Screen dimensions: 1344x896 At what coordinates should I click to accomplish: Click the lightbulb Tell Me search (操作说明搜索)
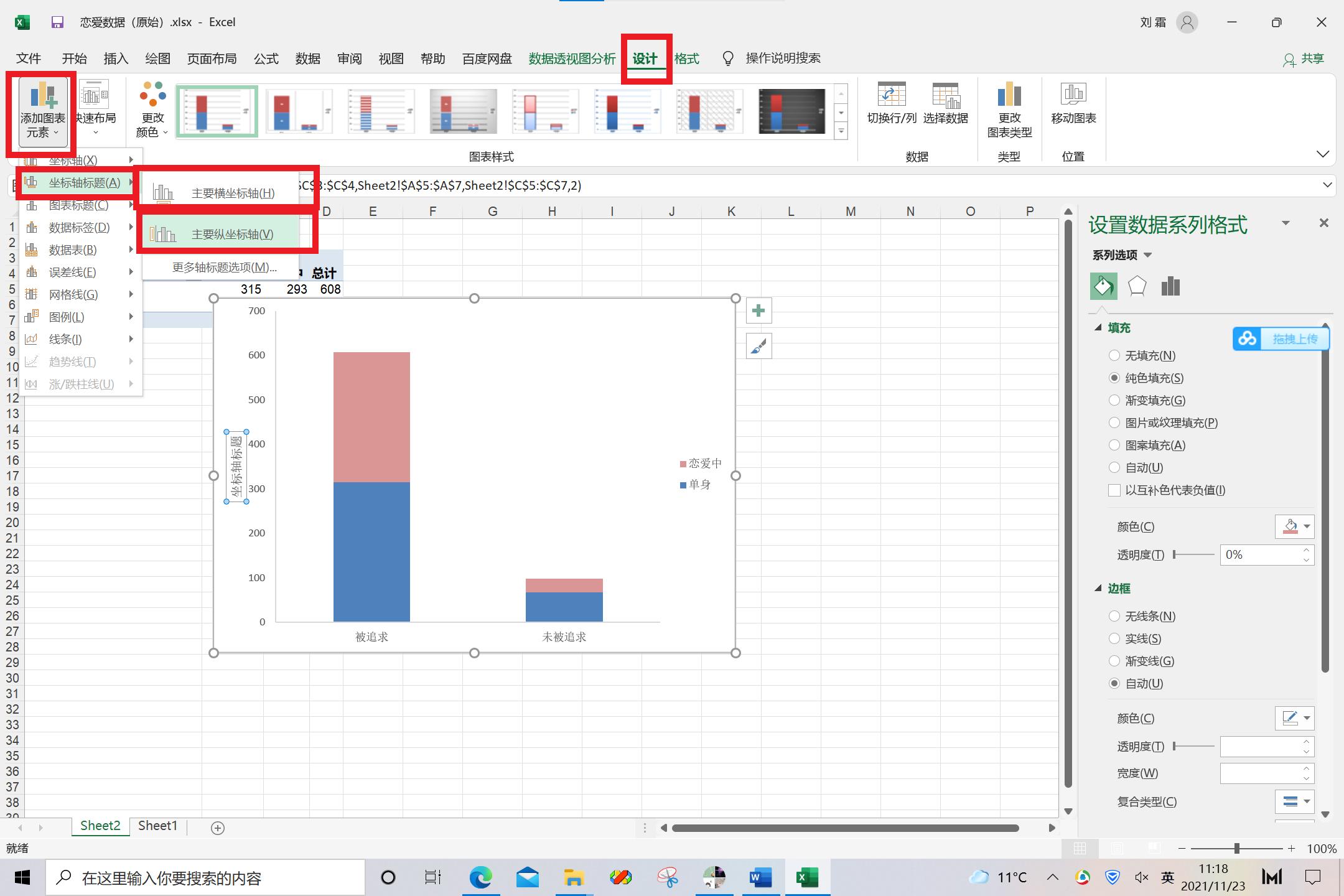point(772,58)
